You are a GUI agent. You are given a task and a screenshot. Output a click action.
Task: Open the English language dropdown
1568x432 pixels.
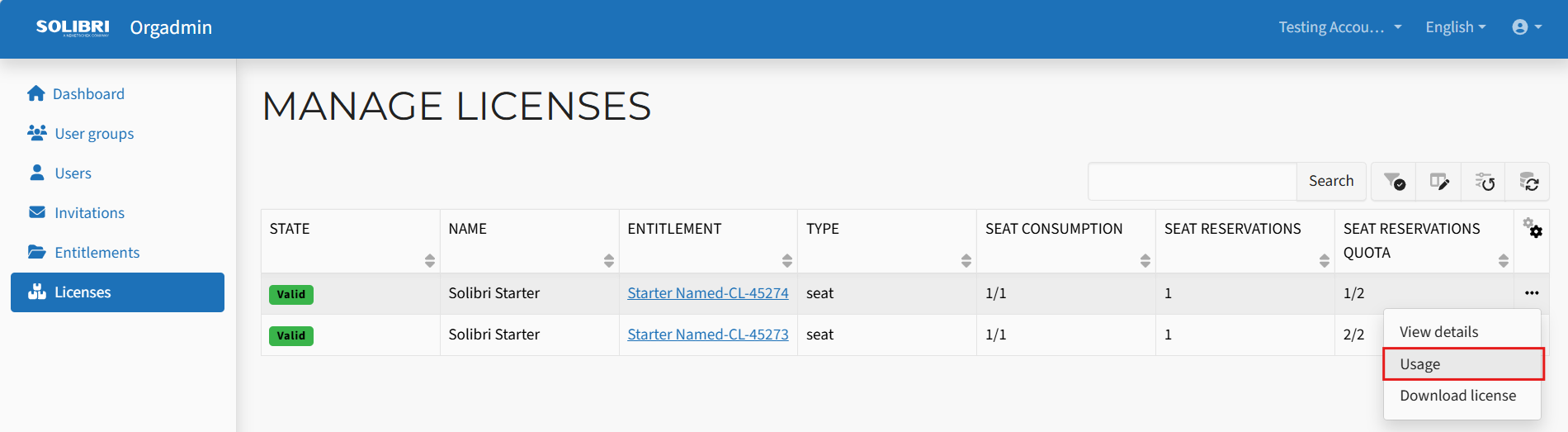[x=1456, y=27]
